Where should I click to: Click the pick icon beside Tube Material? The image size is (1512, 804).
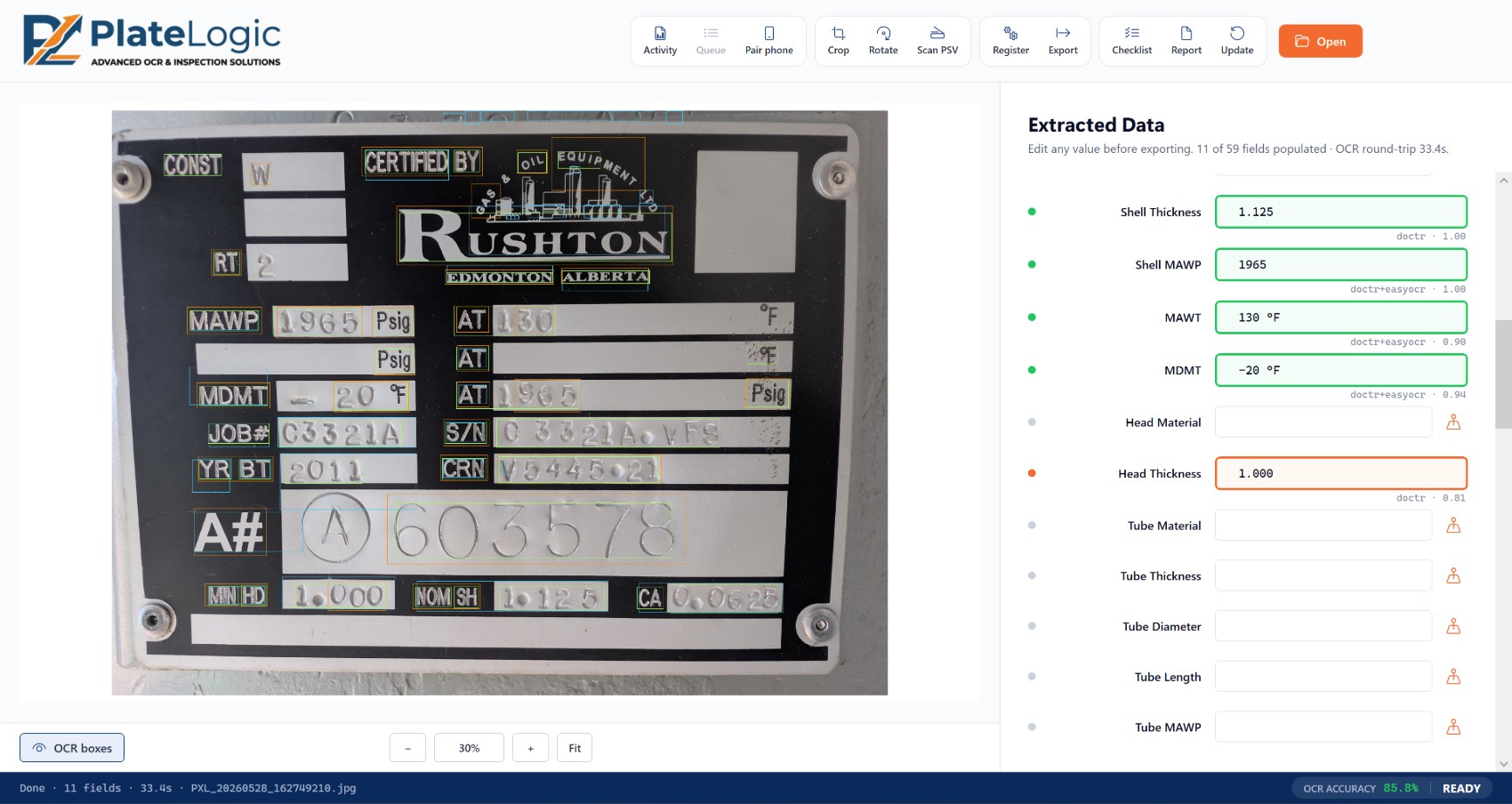pos(1453,526)
